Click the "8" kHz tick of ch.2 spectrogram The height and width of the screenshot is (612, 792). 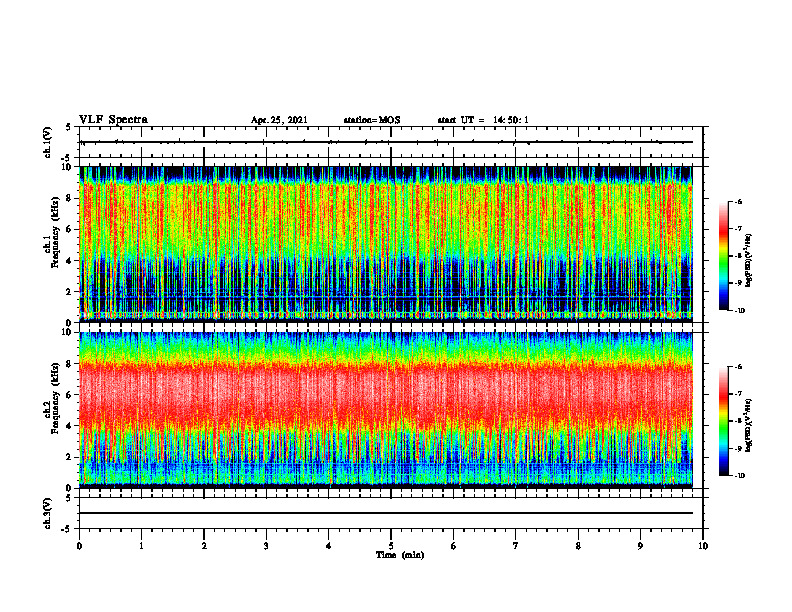[x=69, y=364]
